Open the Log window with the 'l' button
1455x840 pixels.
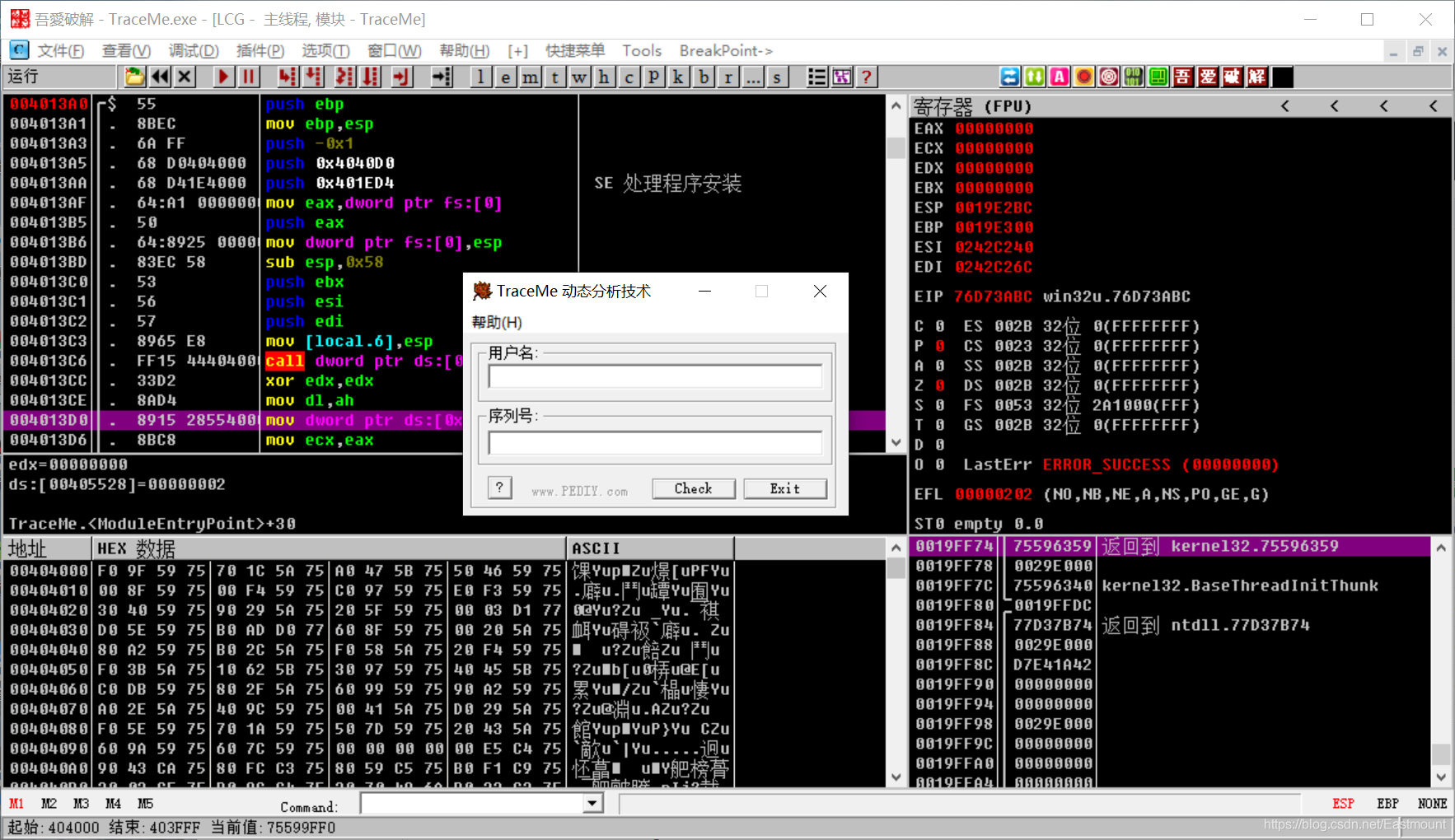pyautogui.click(x=481, y=77)
